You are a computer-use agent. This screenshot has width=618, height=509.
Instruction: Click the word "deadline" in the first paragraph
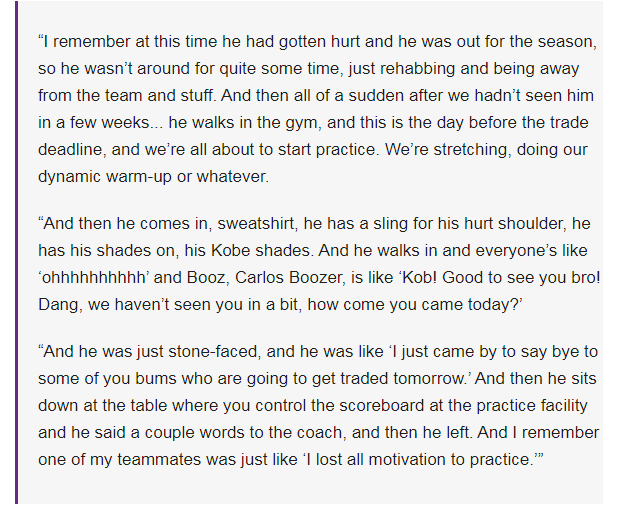coord(72,148)
